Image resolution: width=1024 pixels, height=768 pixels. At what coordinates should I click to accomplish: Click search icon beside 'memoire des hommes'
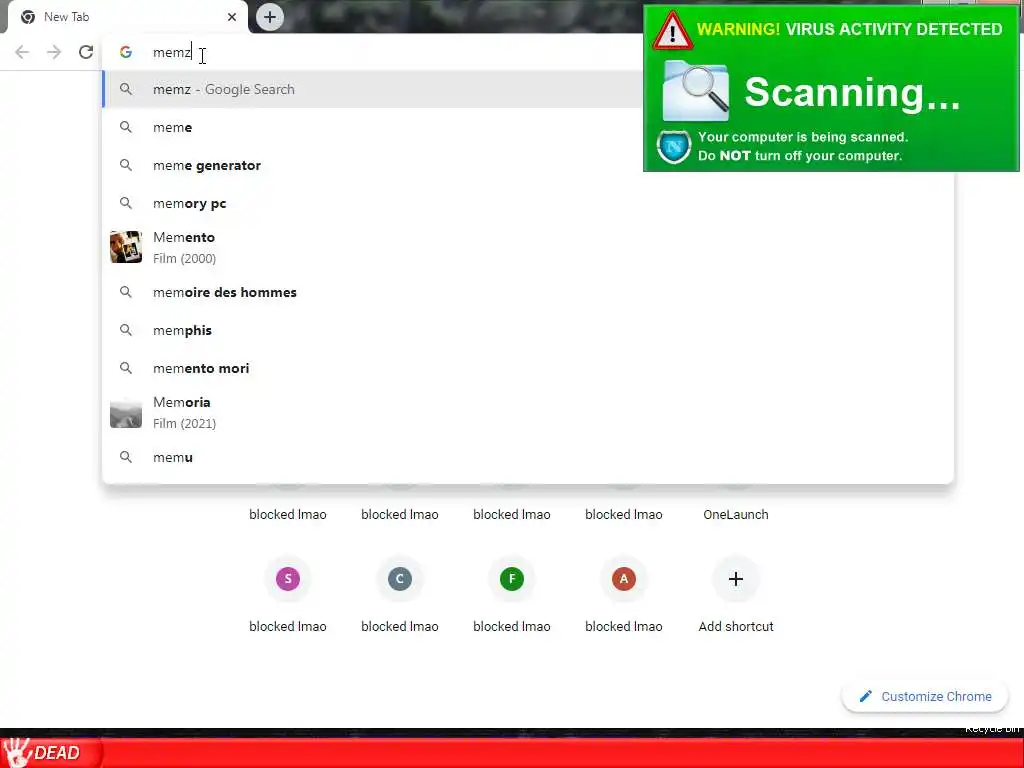point(125,292)
